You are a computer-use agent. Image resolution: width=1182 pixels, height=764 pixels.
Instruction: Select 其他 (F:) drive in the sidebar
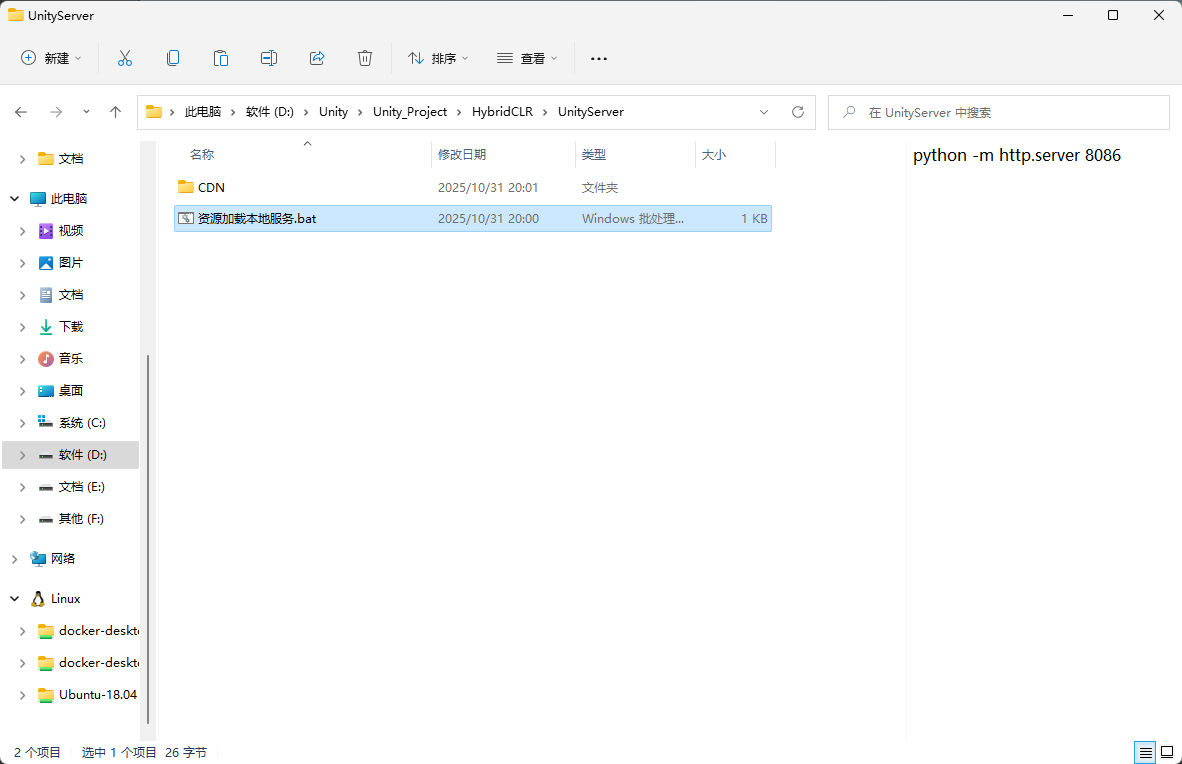click(x=71, y=519)
